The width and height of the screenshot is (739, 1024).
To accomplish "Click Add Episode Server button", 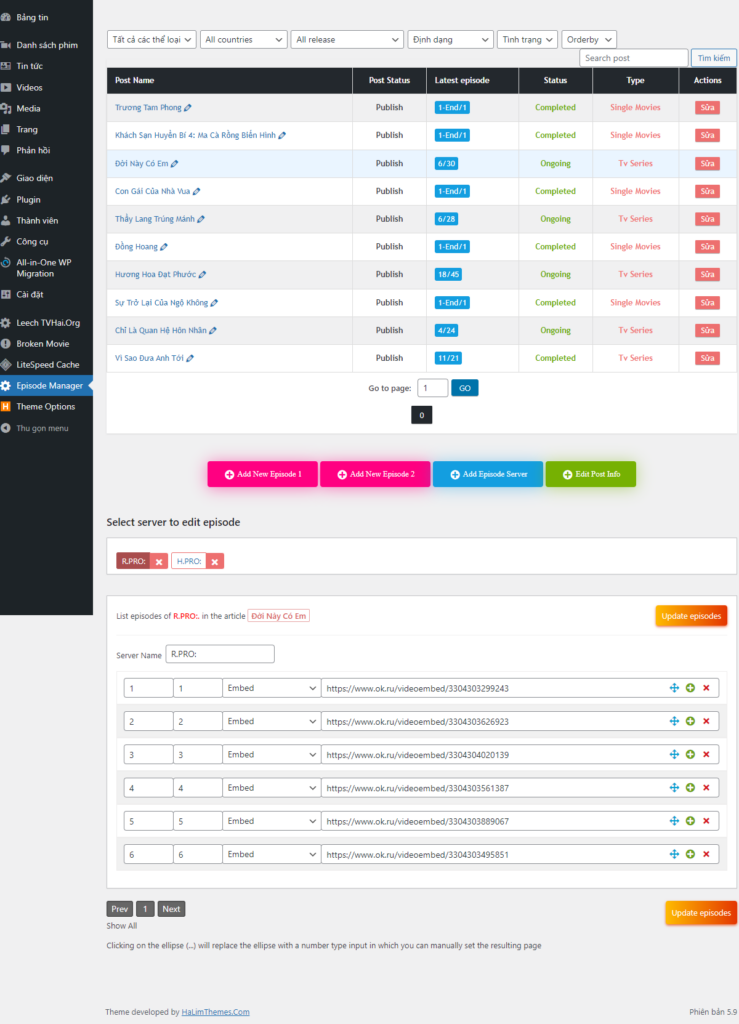I will (x=488, y=475).
